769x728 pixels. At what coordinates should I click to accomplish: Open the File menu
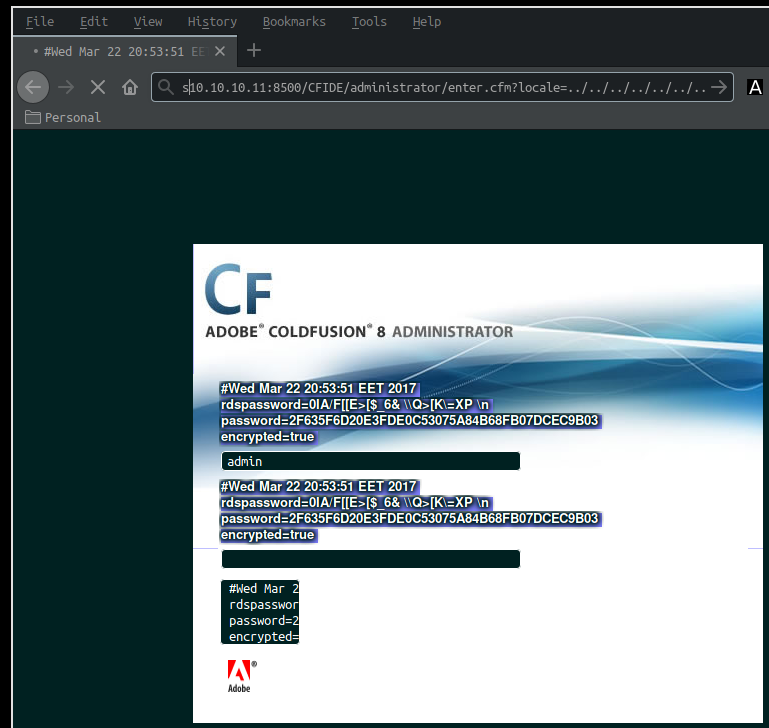(40, 22)
